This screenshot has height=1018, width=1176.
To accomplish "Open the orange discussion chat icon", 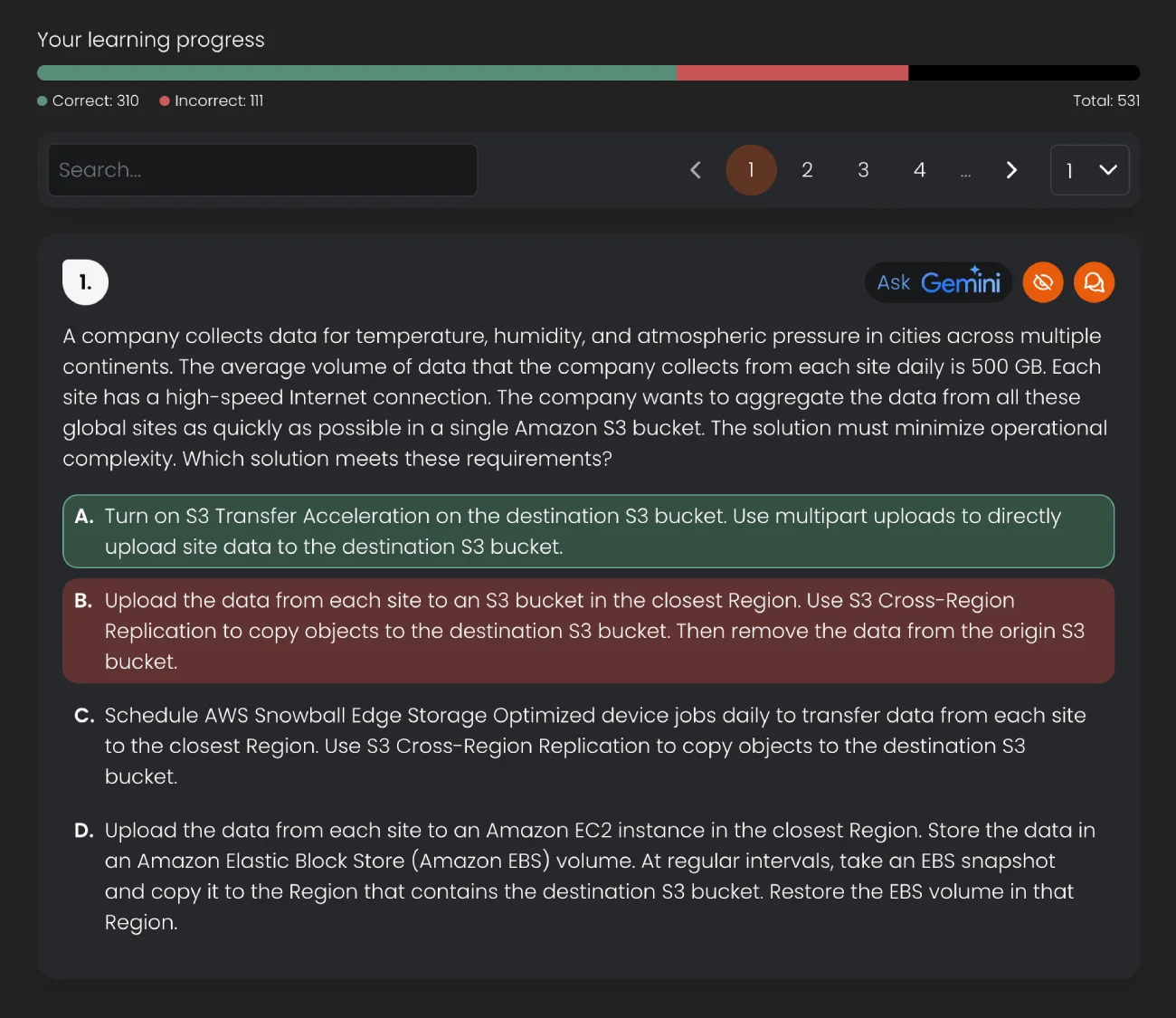I will coord(1094,282).
